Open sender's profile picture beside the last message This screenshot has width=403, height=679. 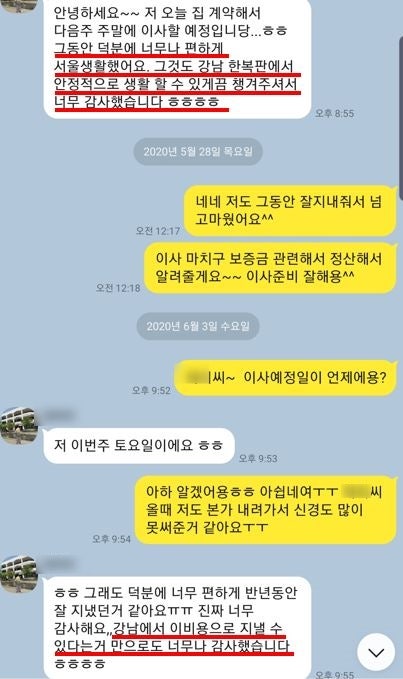(x=19, y=574)
